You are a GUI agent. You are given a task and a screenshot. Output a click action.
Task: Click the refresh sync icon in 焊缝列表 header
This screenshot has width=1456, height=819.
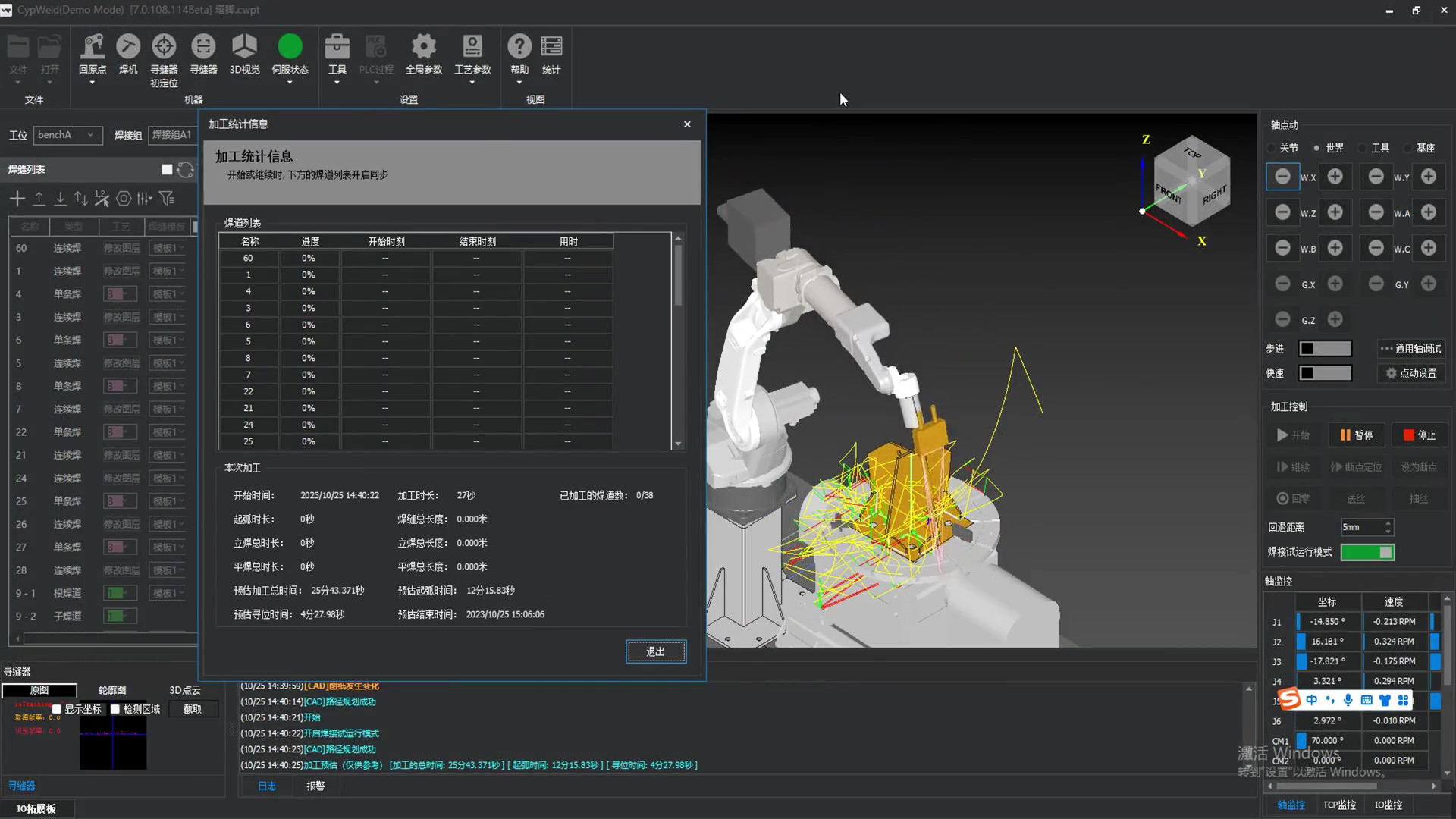tap(185, 170)
